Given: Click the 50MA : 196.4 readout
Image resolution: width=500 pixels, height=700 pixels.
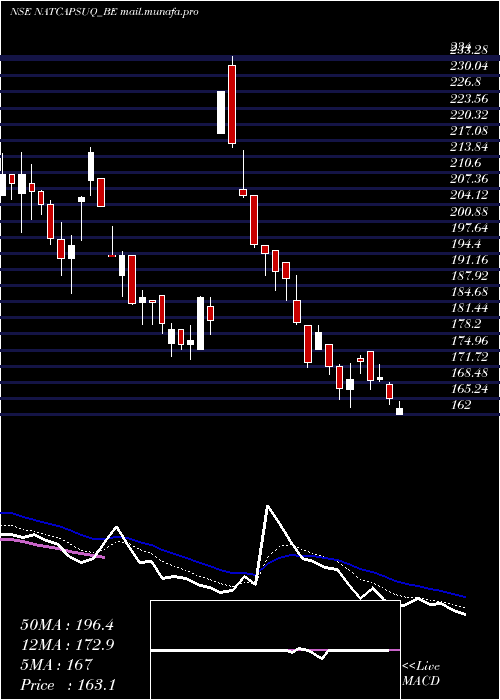Looking at the screenshot, I should (x=67, y=625).
